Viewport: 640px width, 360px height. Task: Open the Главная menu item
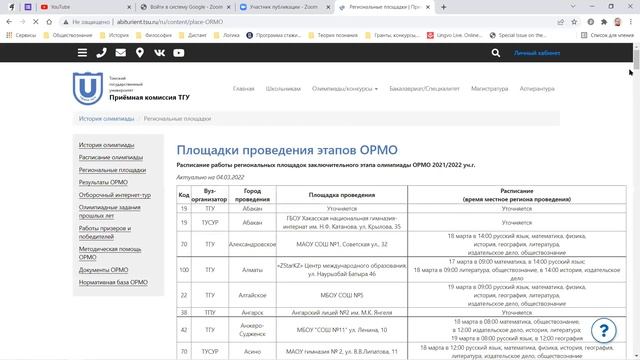click(244, 89)
